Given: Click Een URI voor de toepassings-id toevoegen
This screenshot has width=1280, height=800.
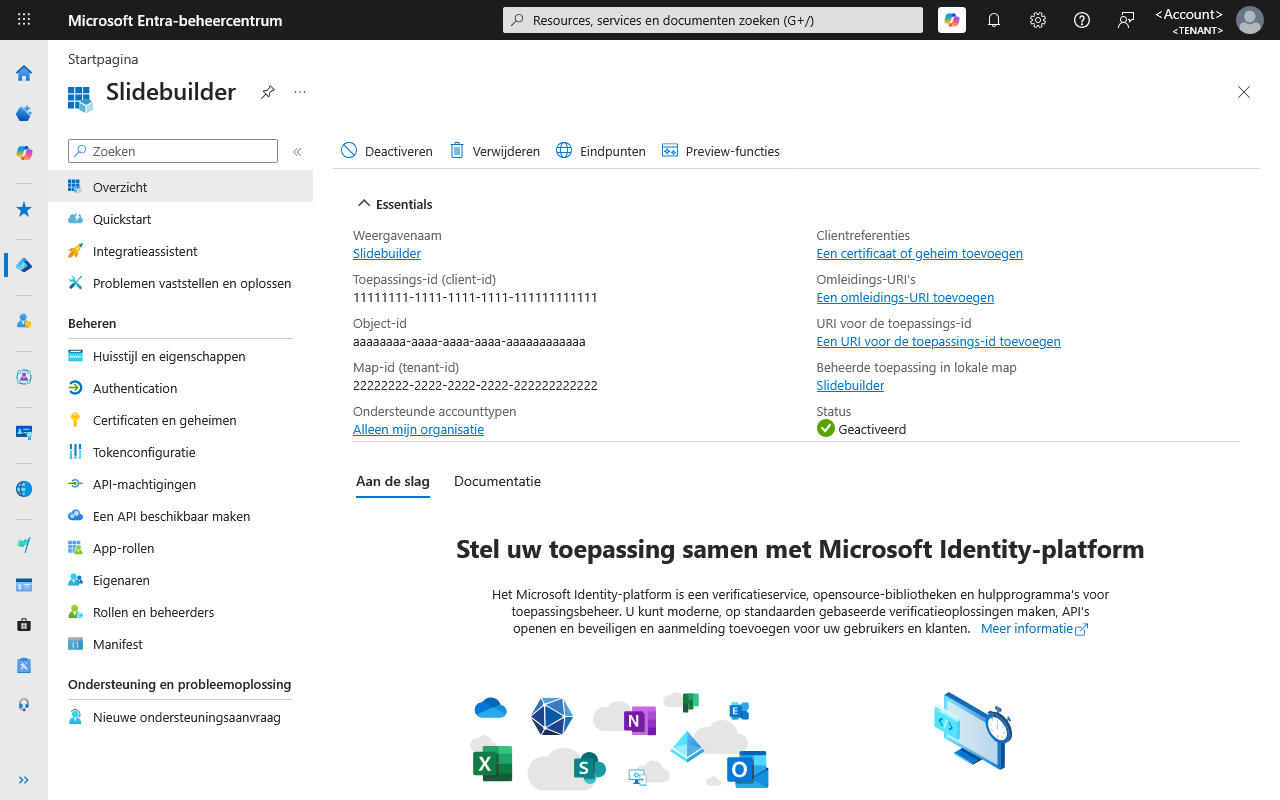Looking at the screenshot, I should coord(938,342).
